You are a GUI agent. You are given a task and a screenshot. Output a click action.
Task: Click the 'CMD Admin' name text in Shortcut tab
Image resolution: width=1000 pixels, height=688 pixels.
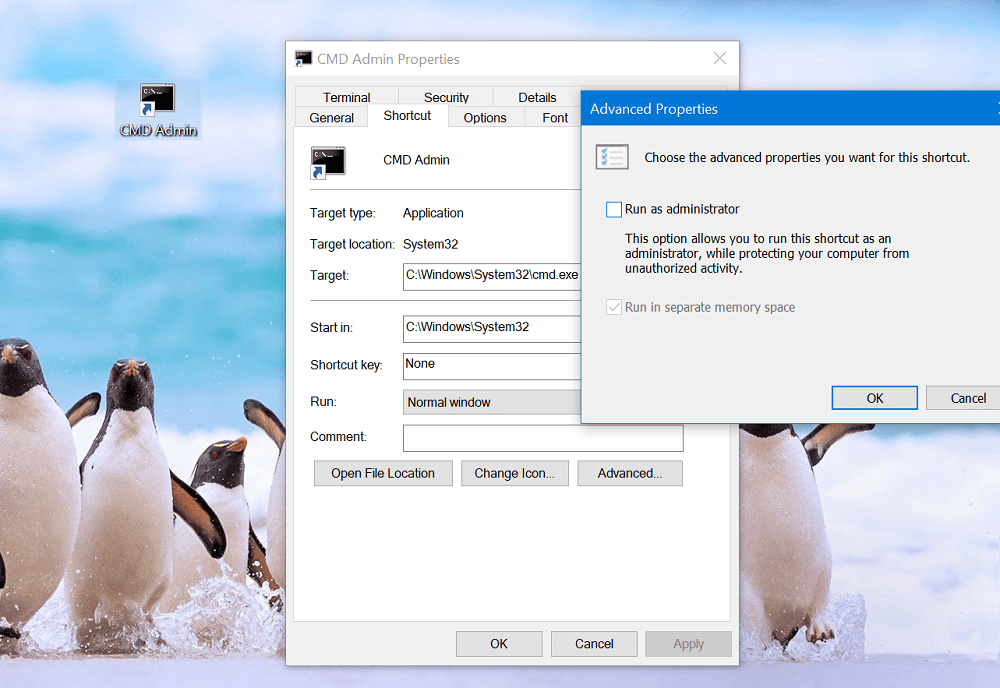click(x=416, y=160)
